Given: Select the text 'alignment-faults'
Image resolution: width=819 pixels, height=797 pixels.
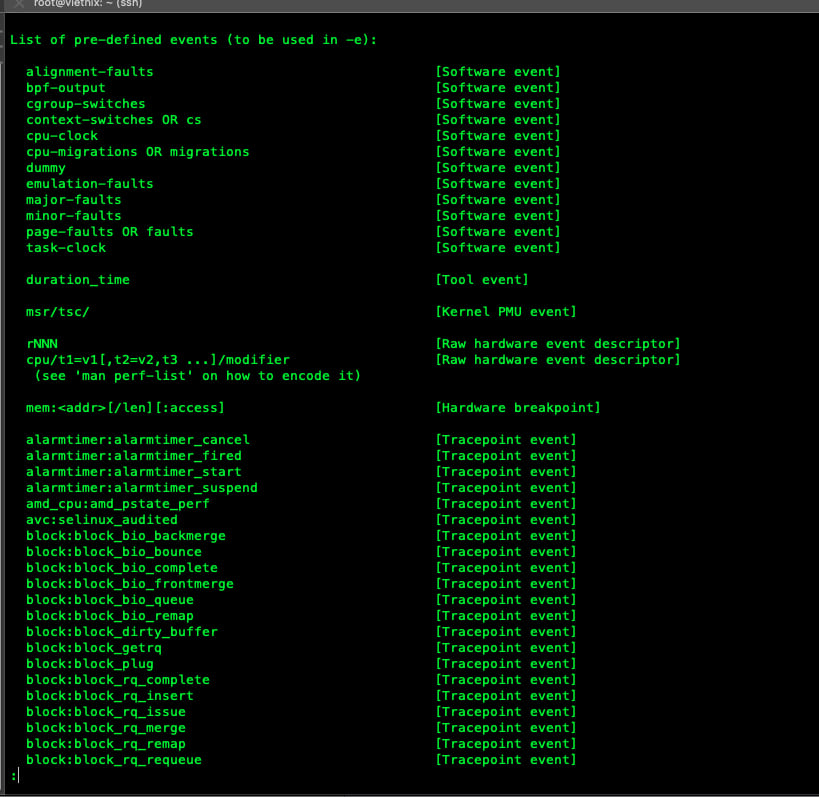Looking at the screenshot, I should click(89, 72).
